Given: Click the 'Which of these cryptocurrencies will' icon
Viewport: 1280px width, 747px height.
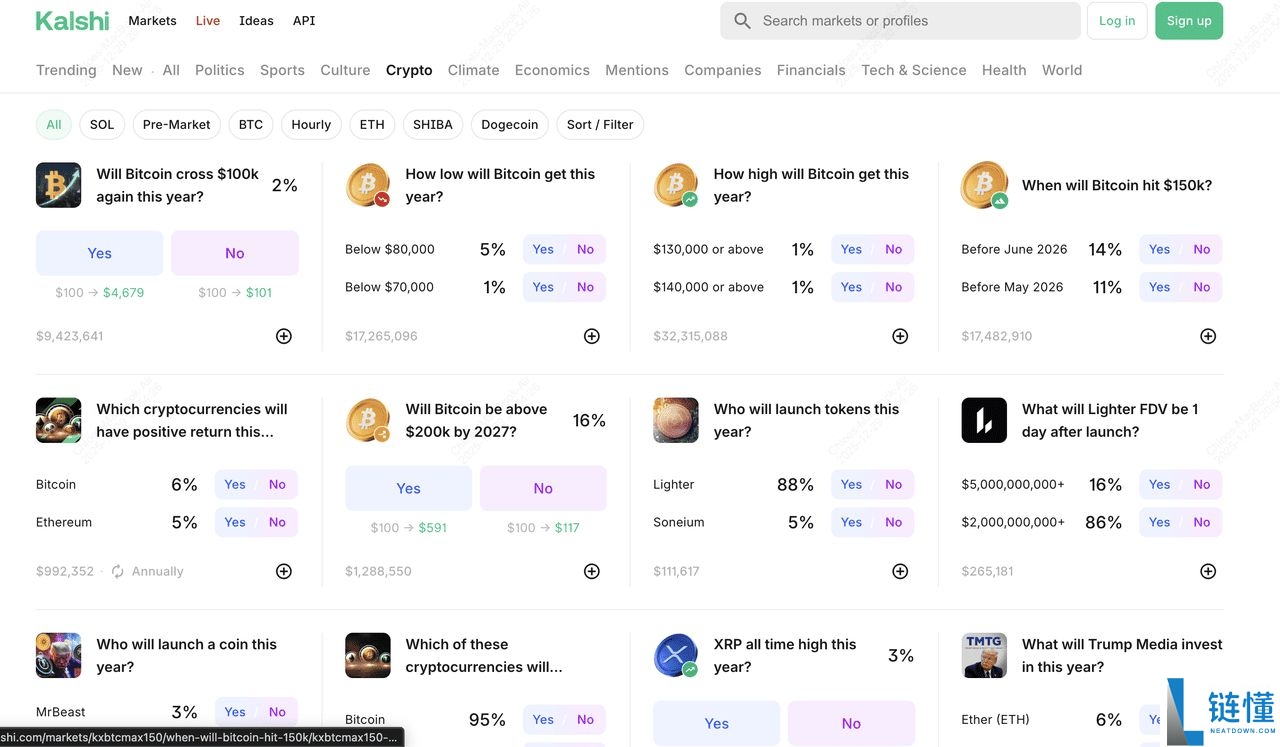Looking at the screenshot, I should (368, 655).
